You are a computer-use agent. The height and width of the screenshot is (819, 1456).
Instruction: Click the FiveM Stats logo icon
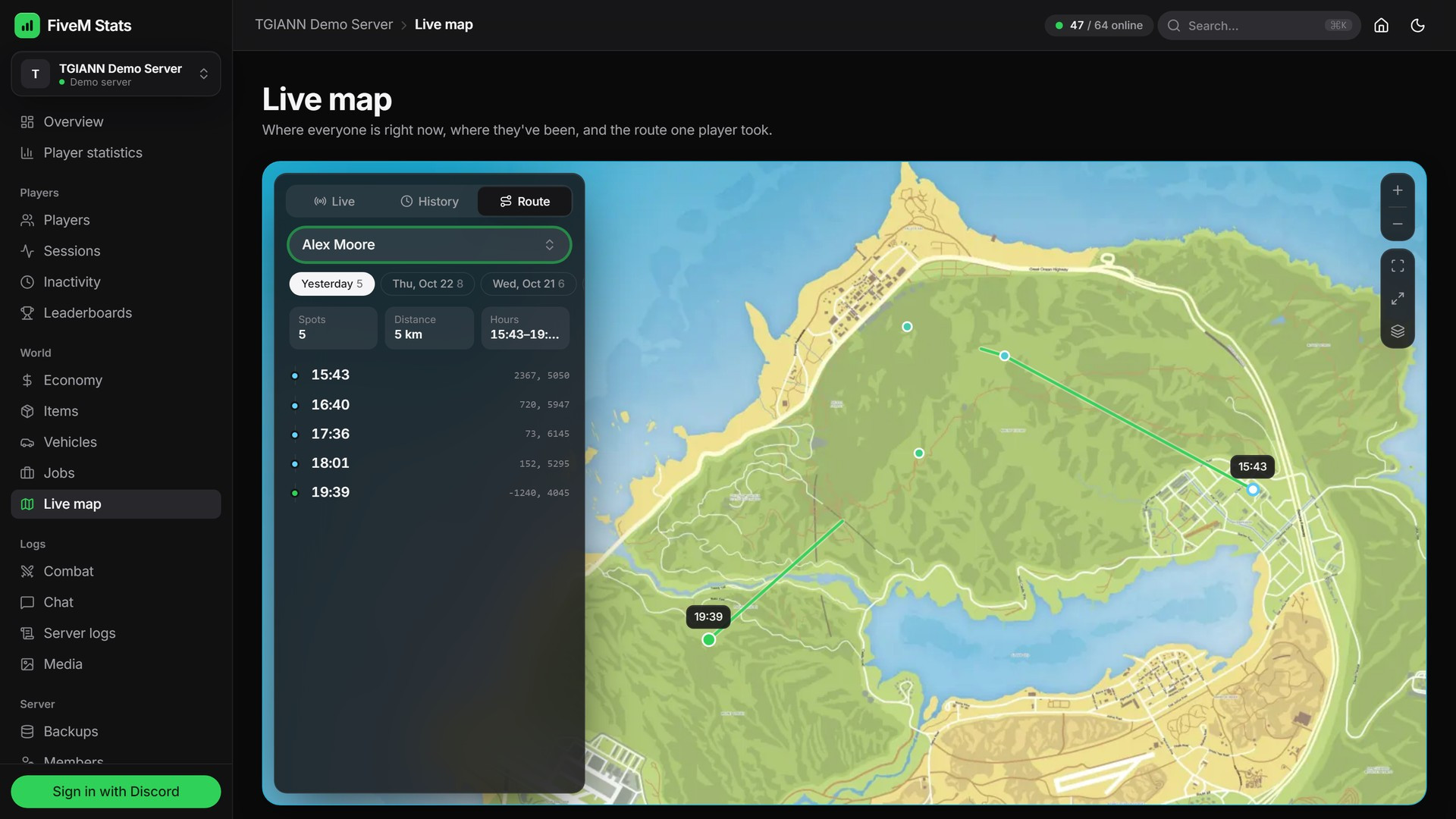point(27,25)
